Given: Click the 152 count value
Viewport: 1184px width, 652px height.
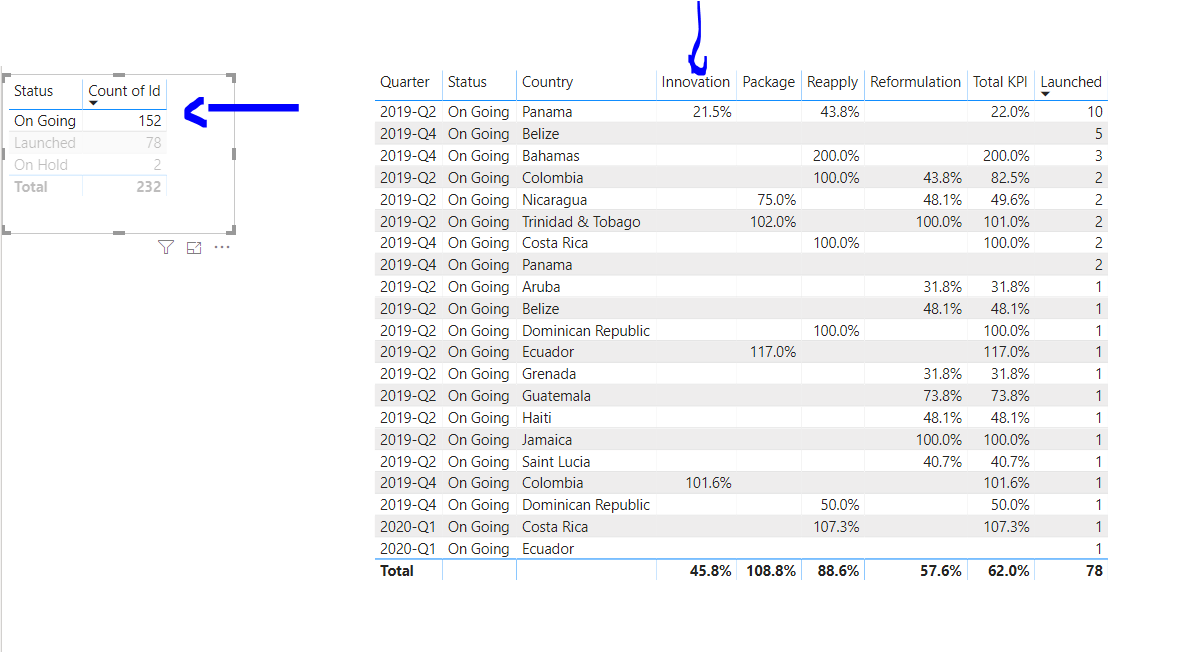Looking at the screenshot, I should tap(150, 121).
